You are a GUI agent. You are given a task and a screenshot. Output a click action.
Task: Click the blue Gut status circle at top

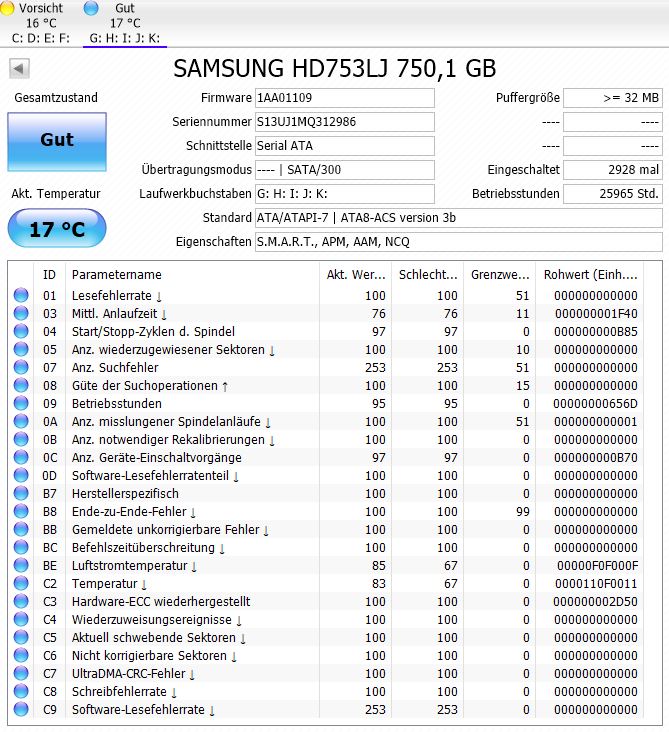pyautogui.click(x=91, y=8)
